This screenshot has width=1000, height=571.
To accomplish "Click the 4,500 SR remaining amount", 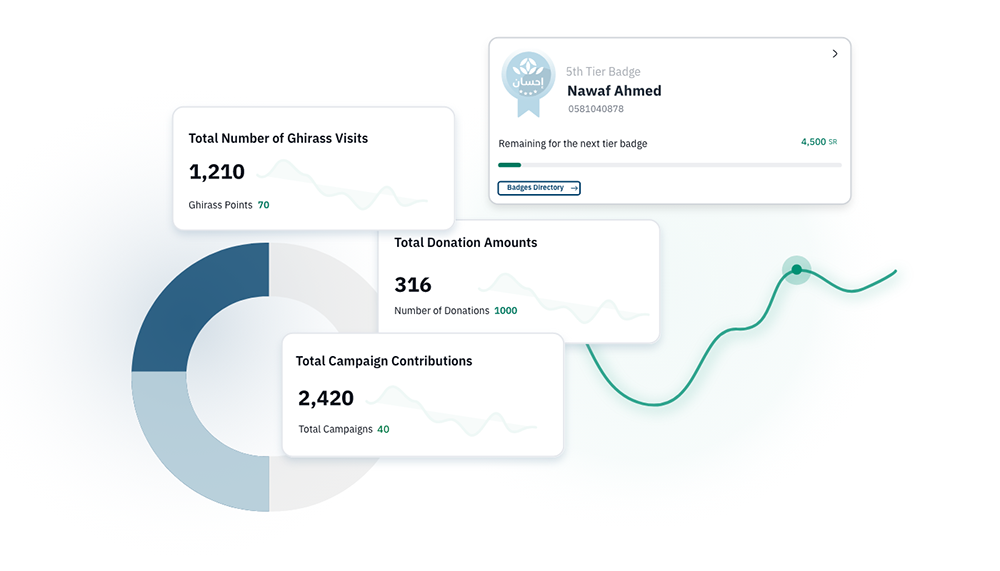I will [x=819, y=142].
